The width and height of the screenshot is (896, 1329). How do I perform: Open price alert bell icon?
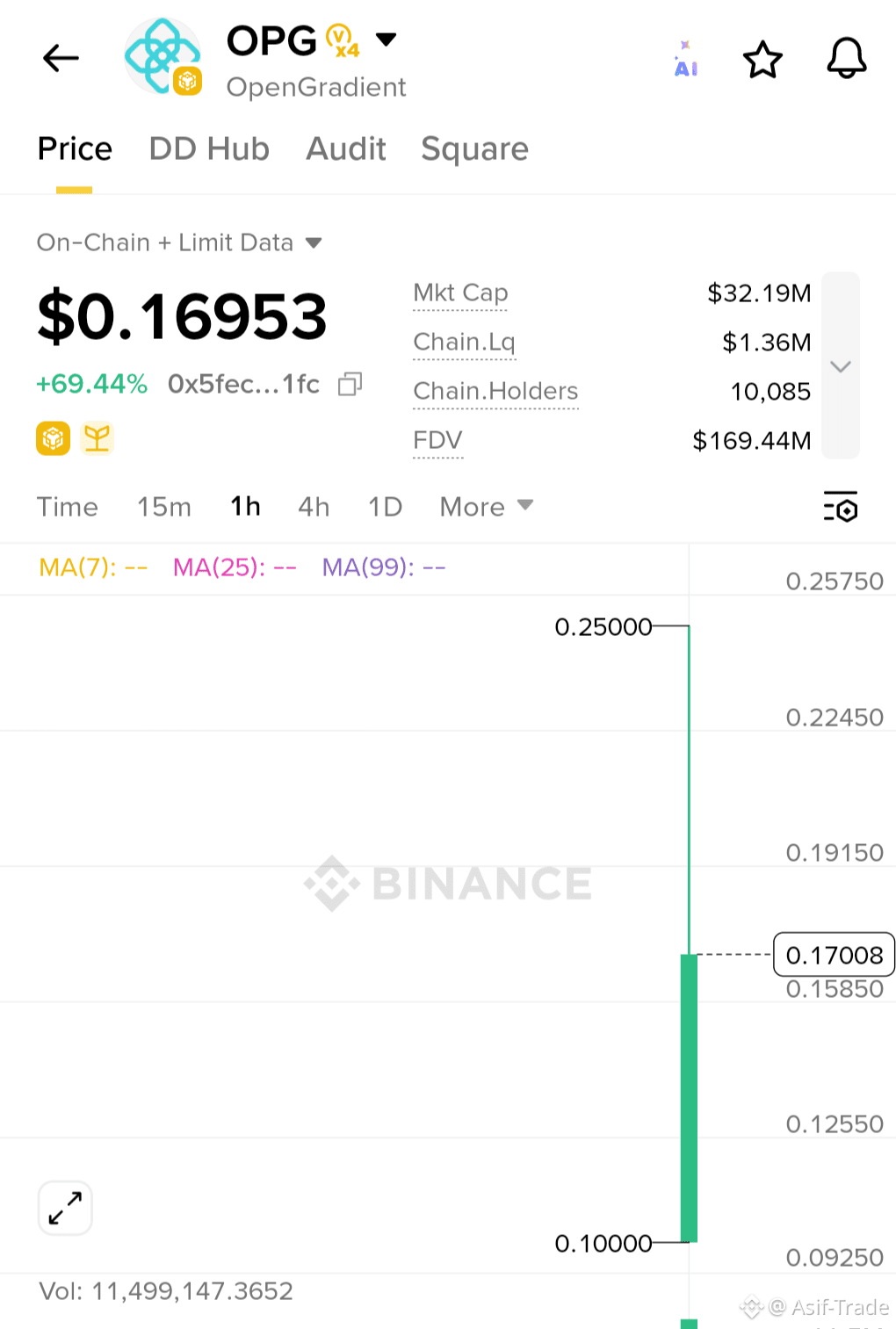[x=847, y=59]
